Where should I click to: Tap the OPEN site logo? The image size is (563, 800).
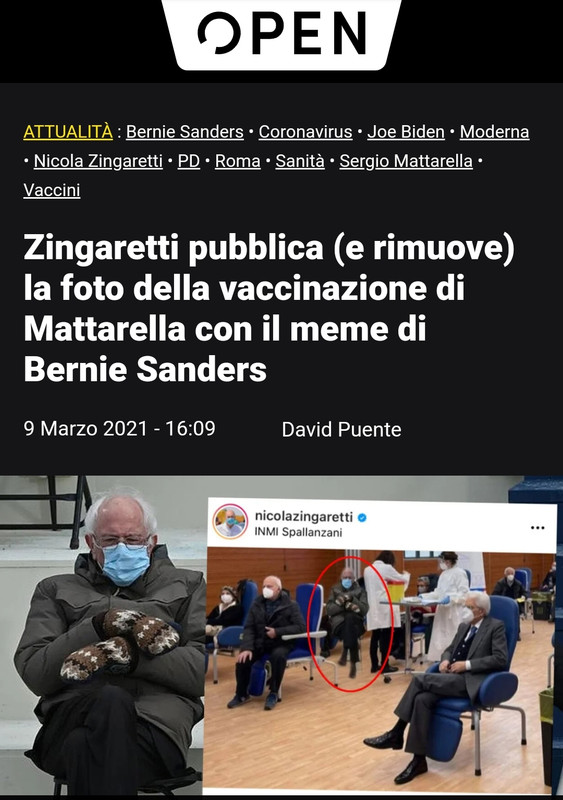click(x=282, y=33)
